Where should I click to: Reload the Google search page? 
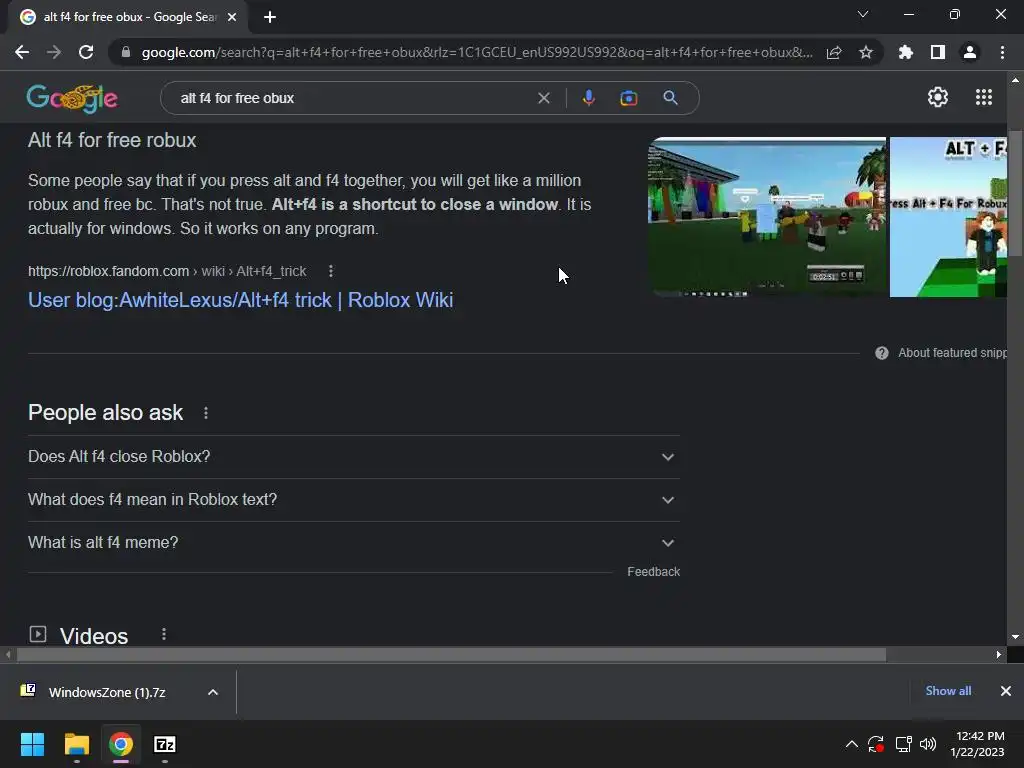(x=86, y=52)
